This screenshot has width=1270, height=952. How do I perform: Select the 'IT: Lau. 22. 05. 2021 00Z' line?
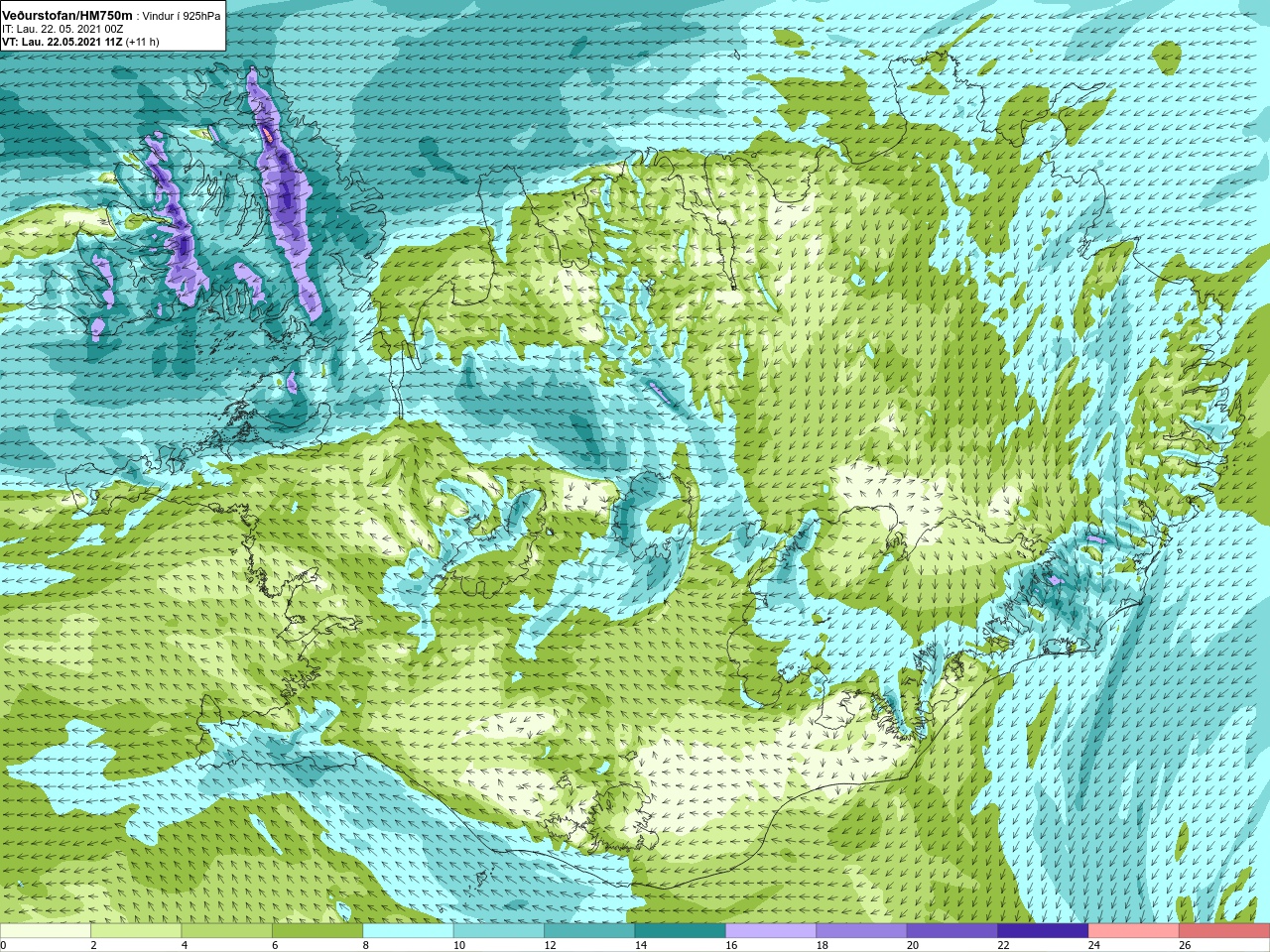(63, 29)
